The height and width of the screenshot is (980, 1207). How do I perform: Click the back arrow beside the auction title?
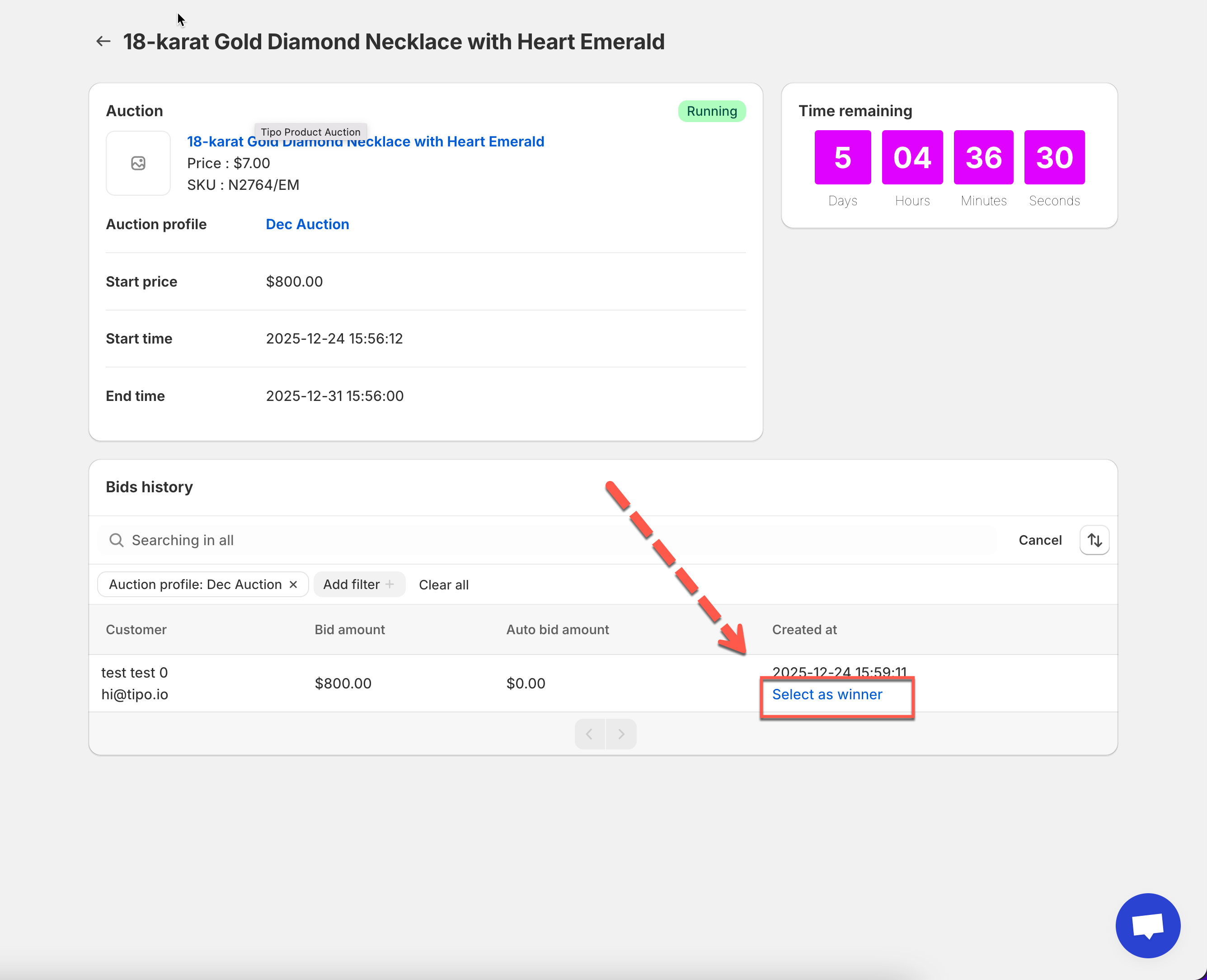click(103, 41)
